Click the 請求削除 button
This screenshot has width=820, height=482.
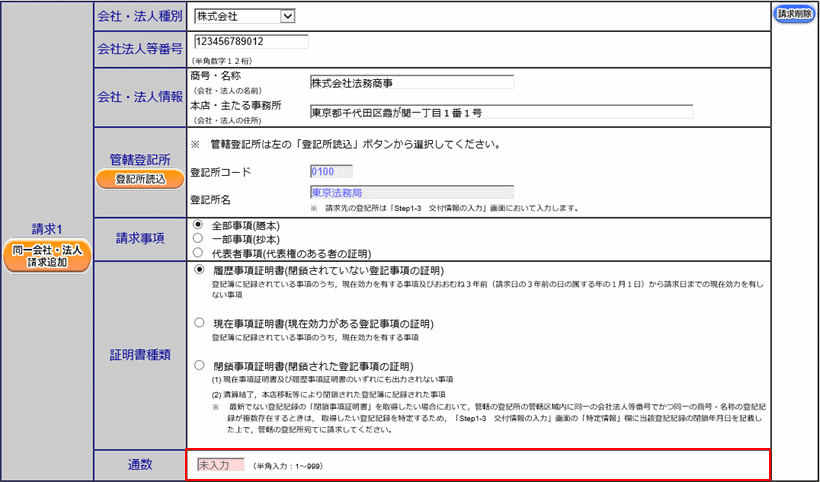pyautogui.click(x=794, y=15)
